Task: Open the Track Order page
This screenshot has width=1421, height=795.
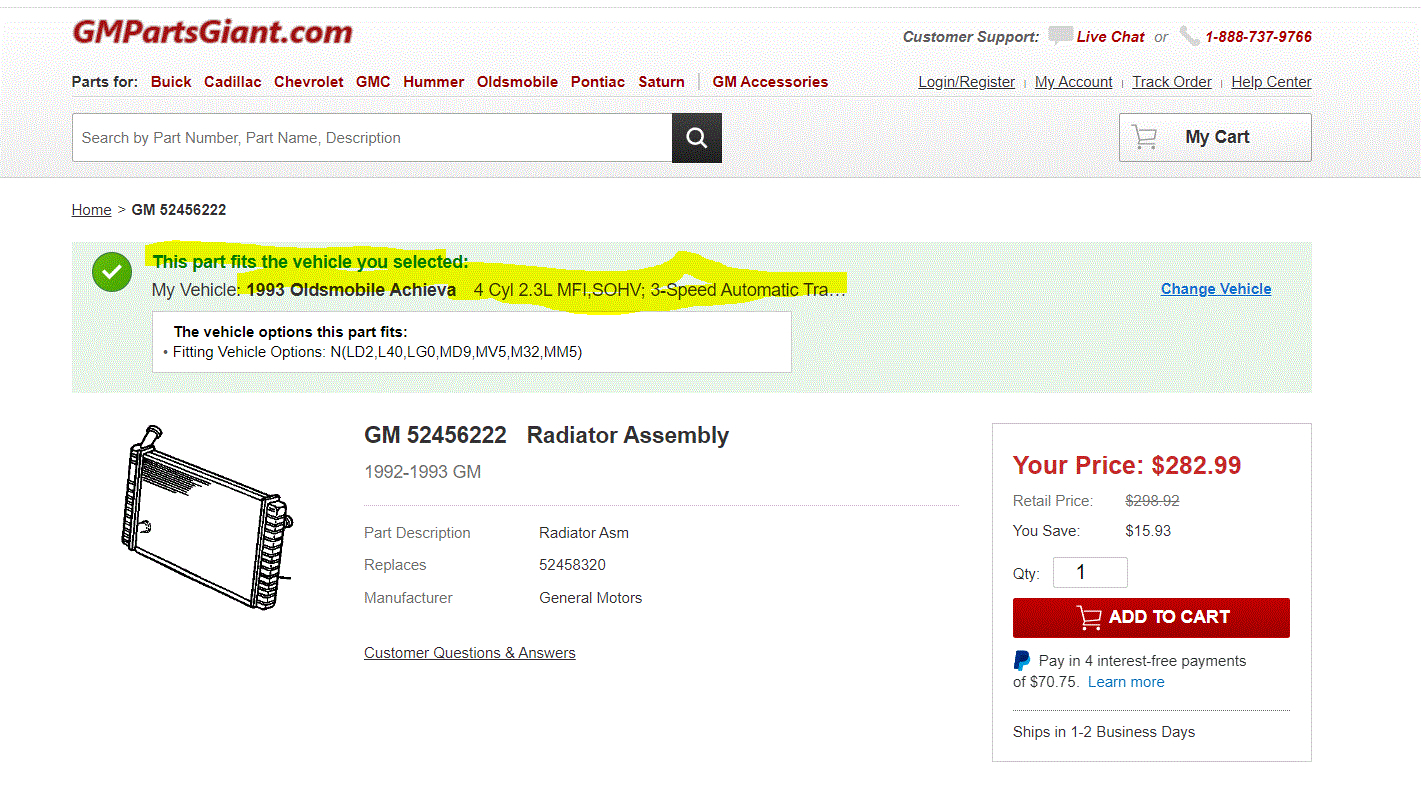Action: (x=1172, y=82)
